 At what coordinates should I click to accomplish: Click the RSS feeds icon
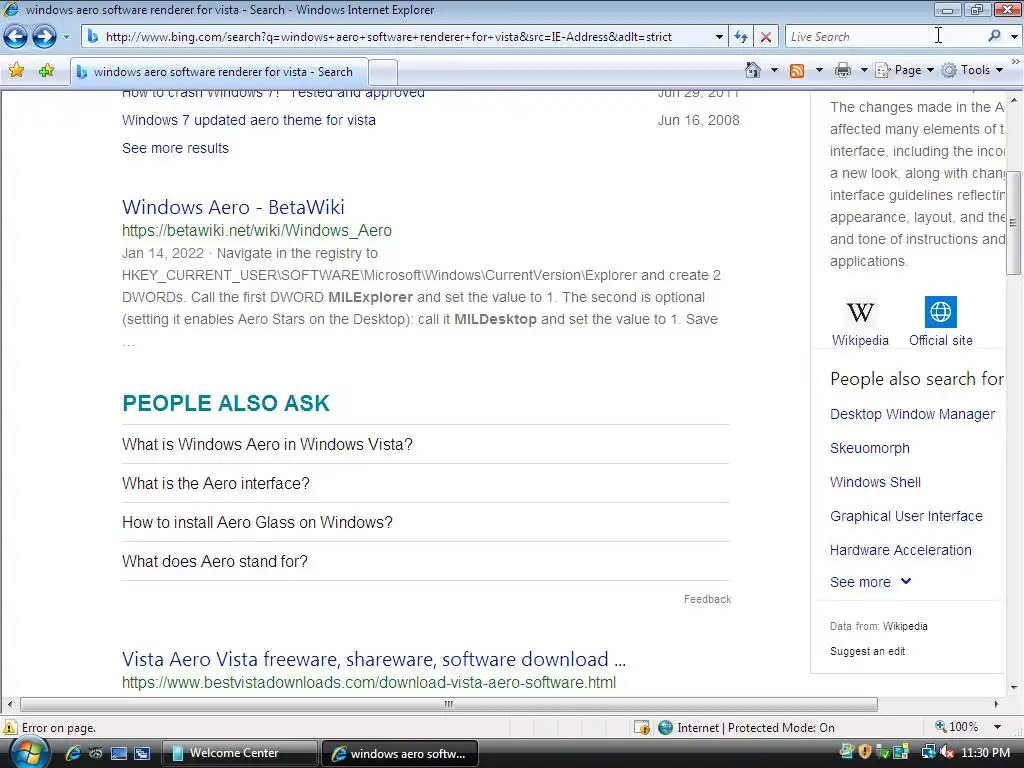coord(797,71)
